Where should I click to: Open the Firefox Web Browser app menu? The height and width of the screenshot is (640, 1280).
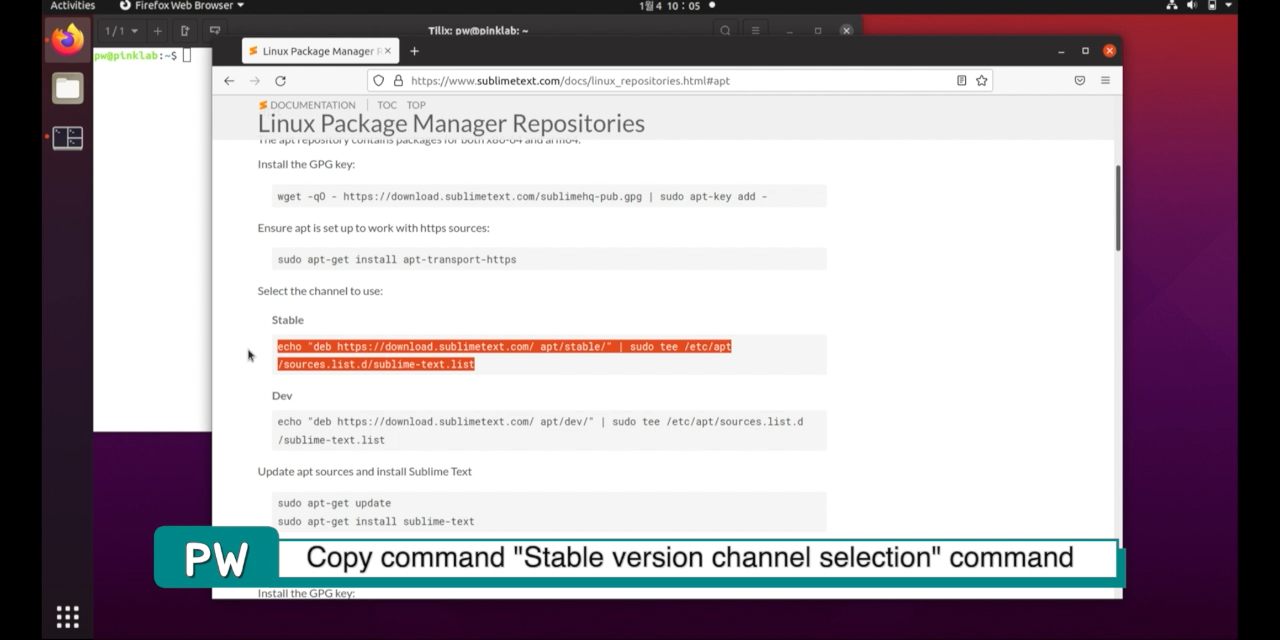click(182, 6)
